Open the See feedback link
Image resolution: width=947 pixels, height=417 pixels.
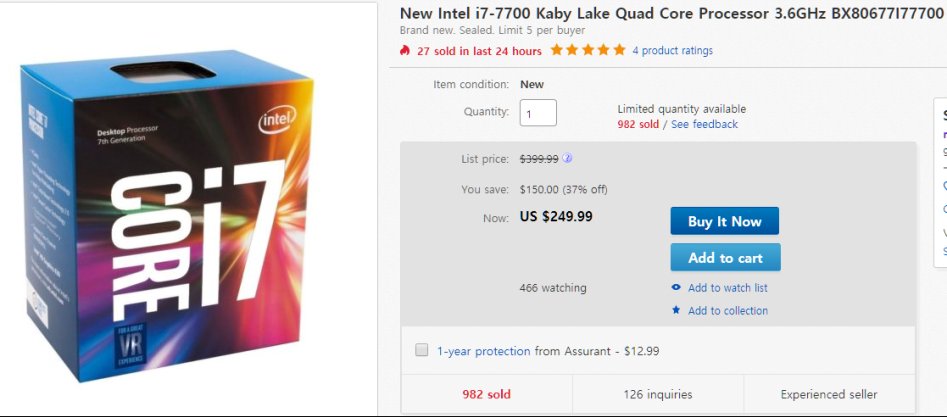point(704,124)
